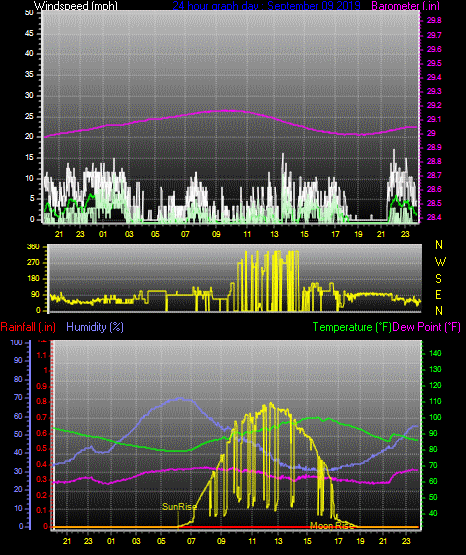Select the 1.1 rainfall scale value
The height and width of the screenshot is (555, 466).
click(x=42, y=355)
